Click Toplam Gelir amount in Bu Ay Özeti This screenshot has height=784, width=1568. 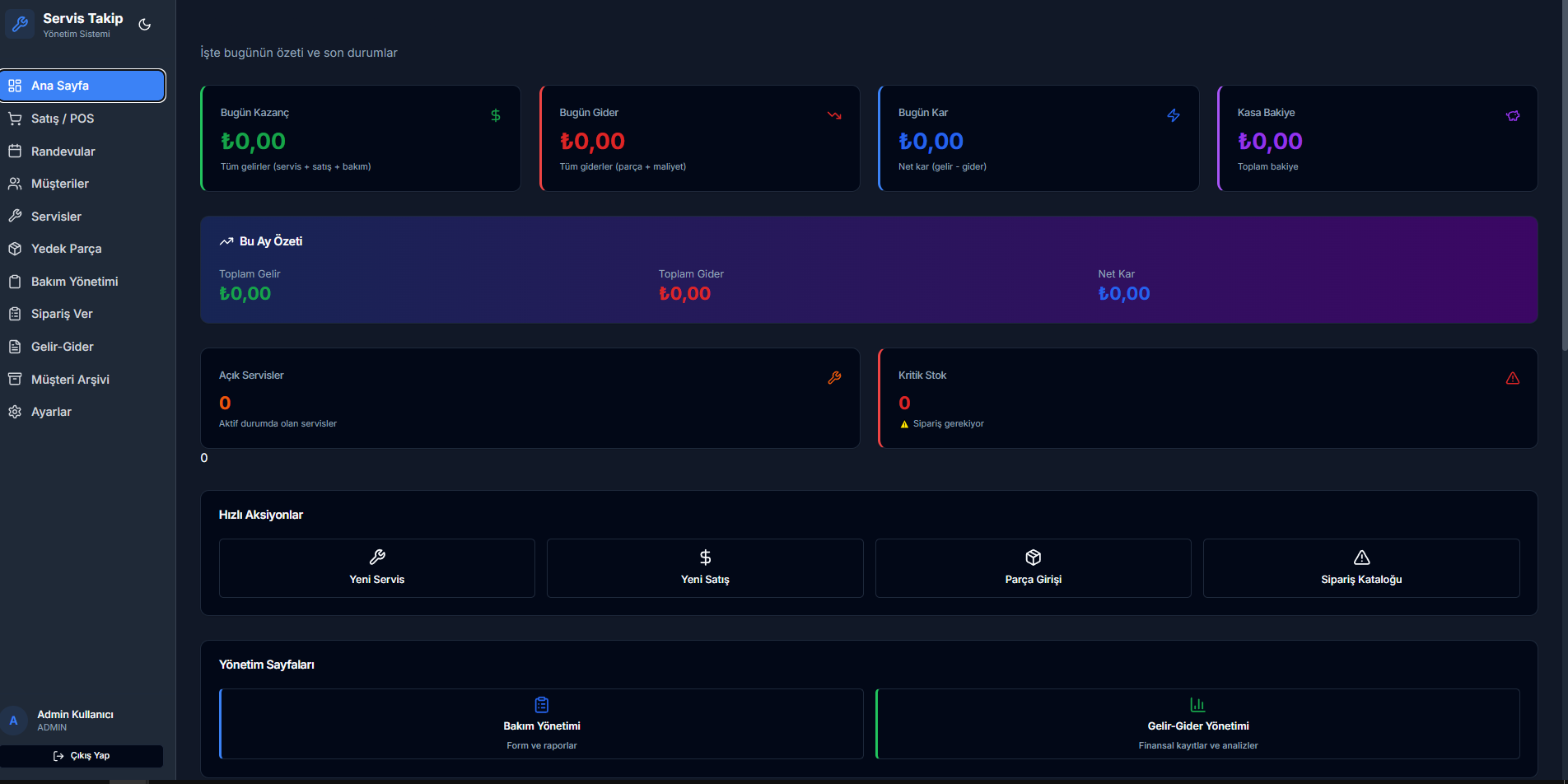(x=245, y=294)
